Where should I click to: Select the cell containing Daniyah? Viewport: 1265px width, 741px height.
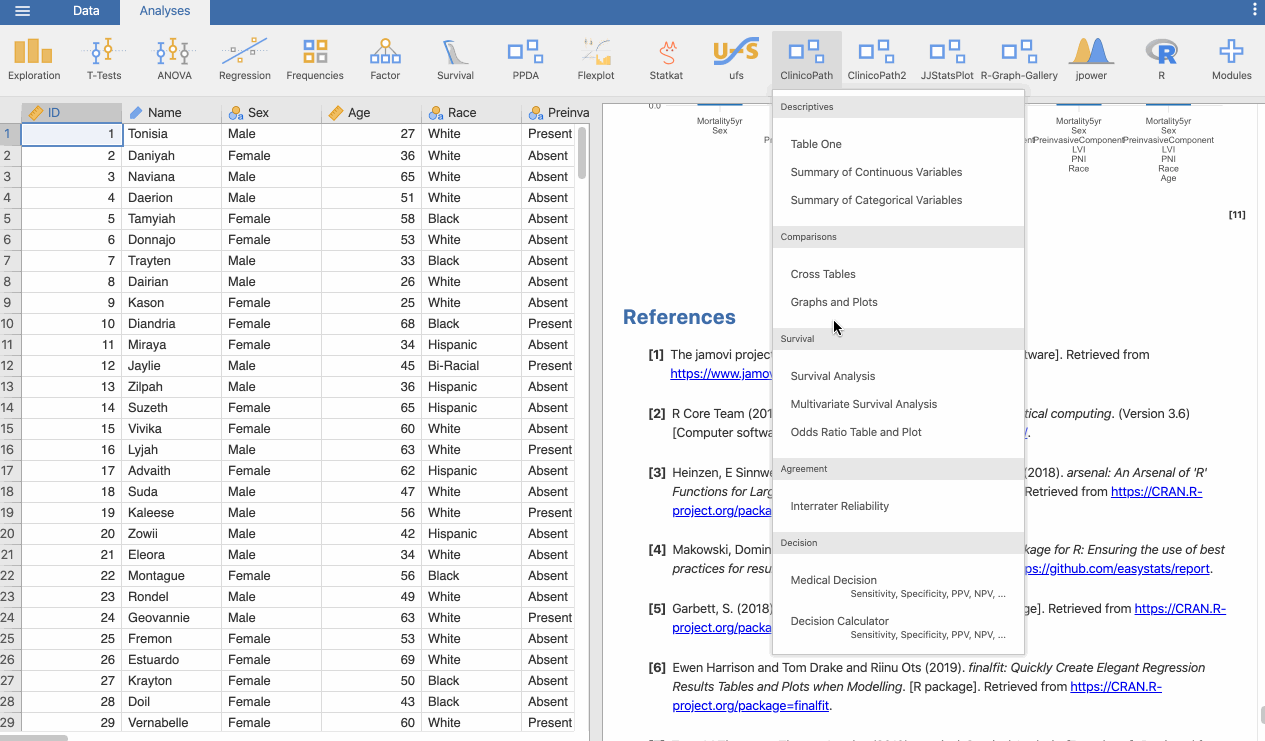coord(171,155)
